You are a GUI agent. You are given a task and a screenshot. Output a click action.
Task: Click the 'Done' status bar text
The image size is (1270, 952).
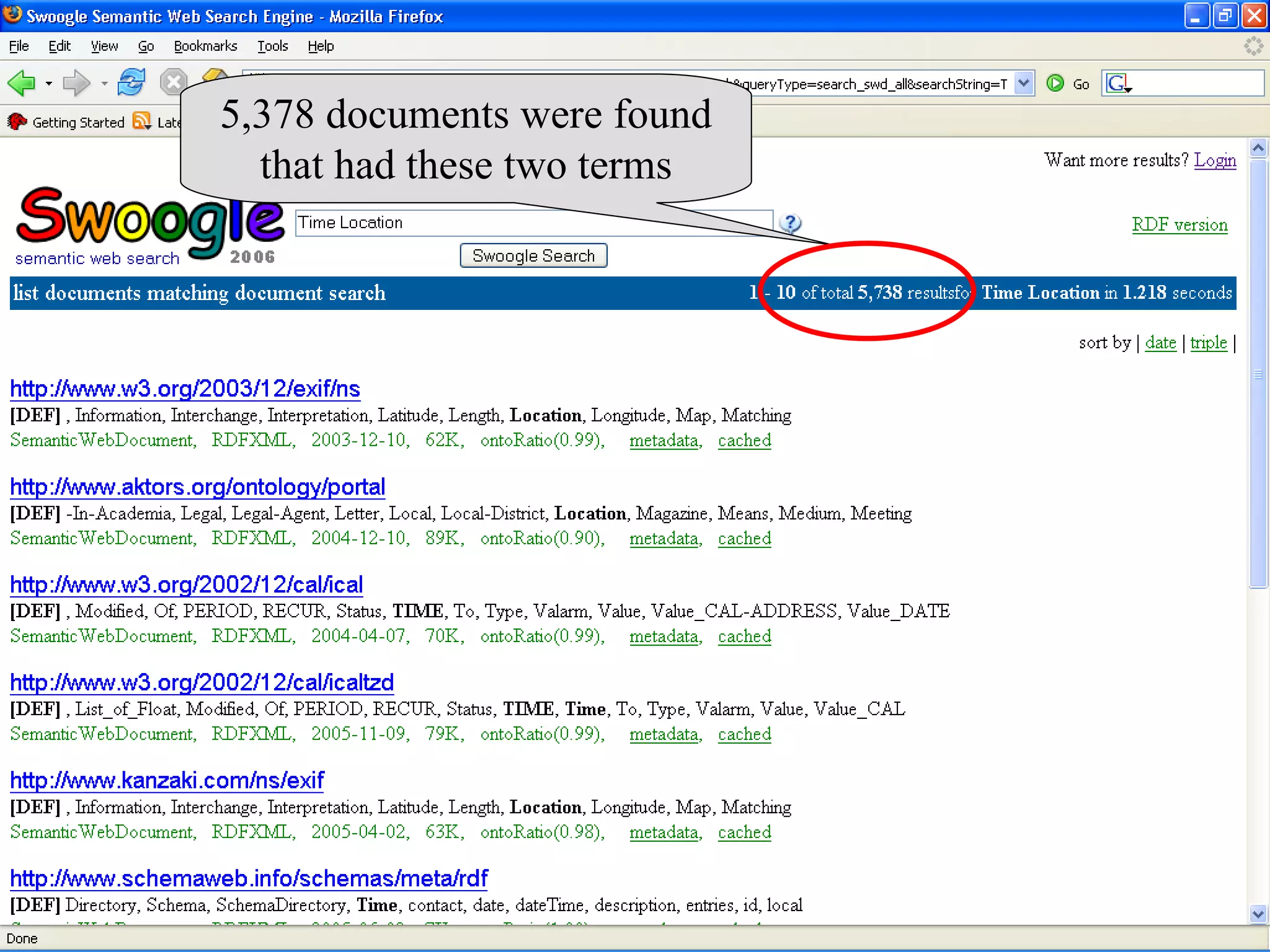(22, 938)
